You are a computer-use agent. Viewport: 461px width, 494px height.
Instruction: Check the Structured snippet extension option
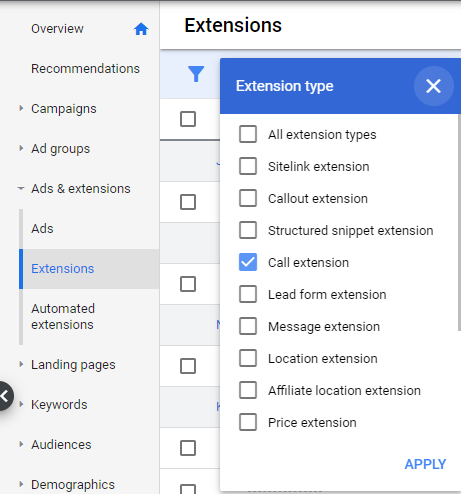[248, 230]
